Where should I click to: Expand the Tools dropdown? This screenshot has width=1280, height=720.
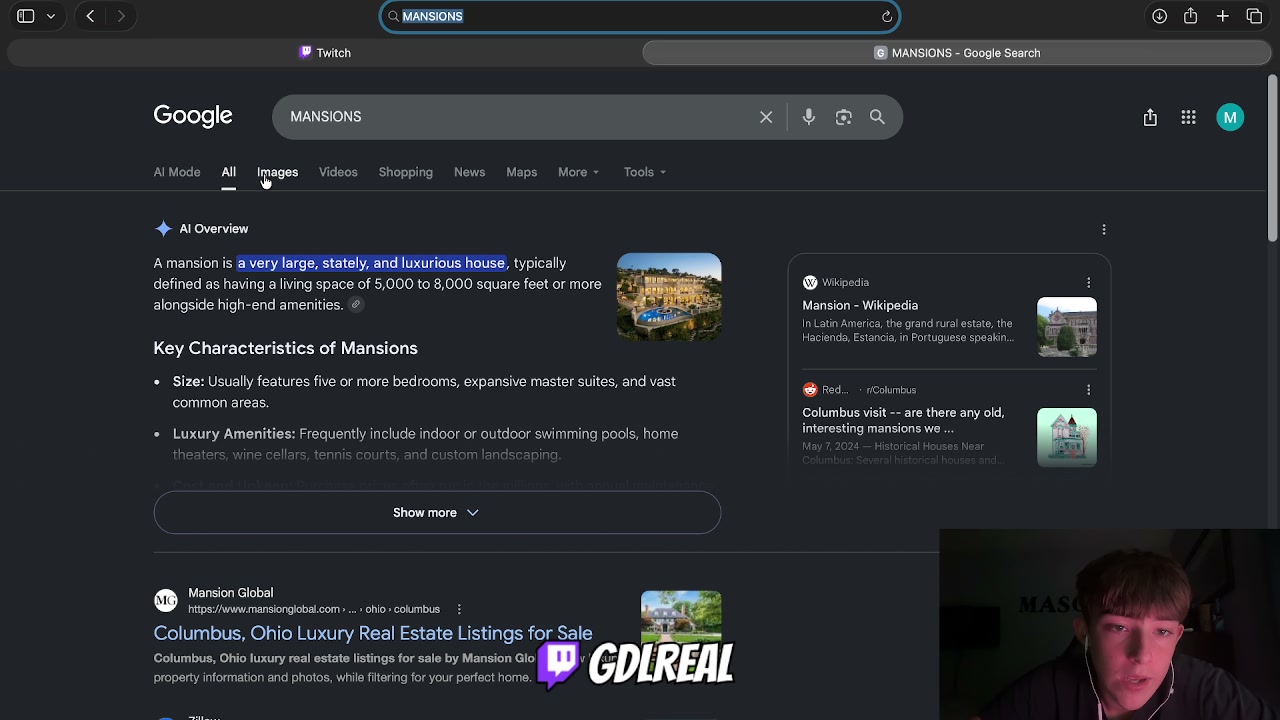click(x=645, y=172)
